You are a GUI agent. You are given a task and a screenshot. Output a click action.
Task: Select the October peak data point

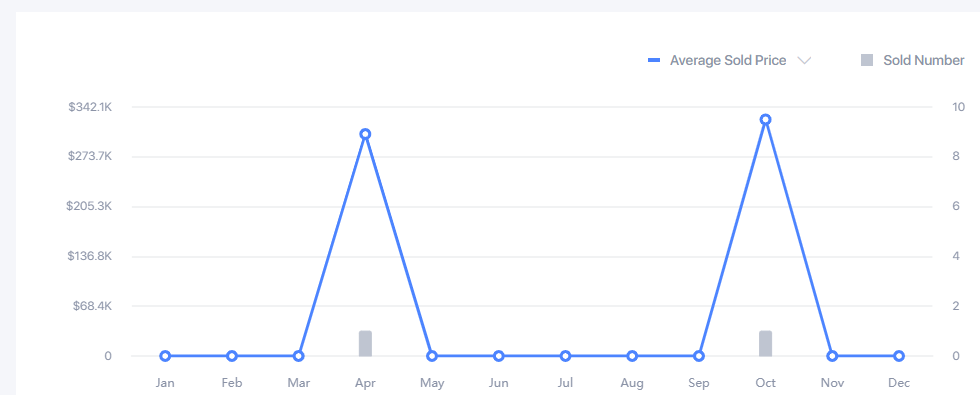[766, 119]
